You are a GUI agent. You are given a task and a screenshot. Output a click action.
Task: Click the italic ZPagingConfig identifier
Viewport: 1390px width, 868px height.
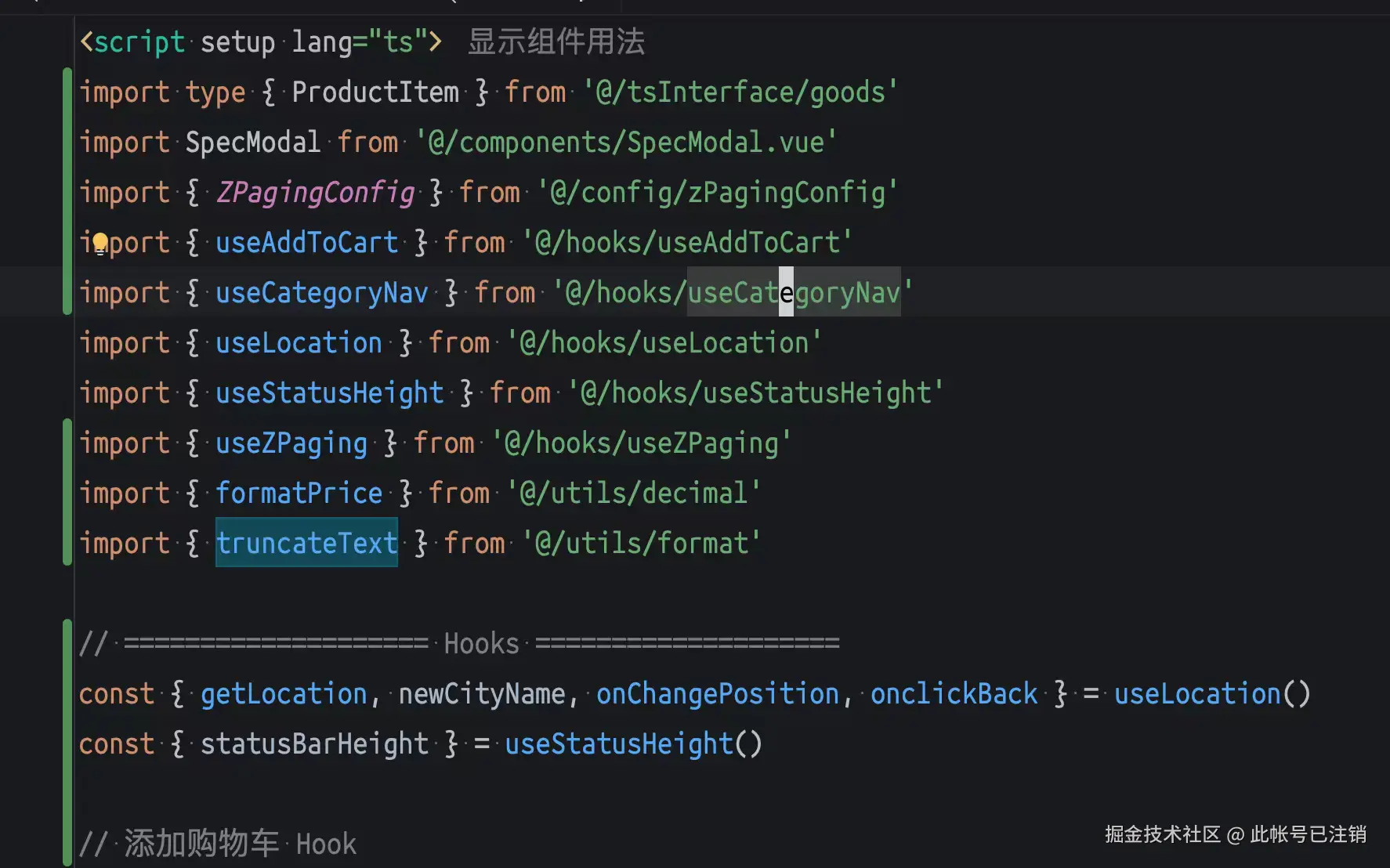tap(315, 193)
